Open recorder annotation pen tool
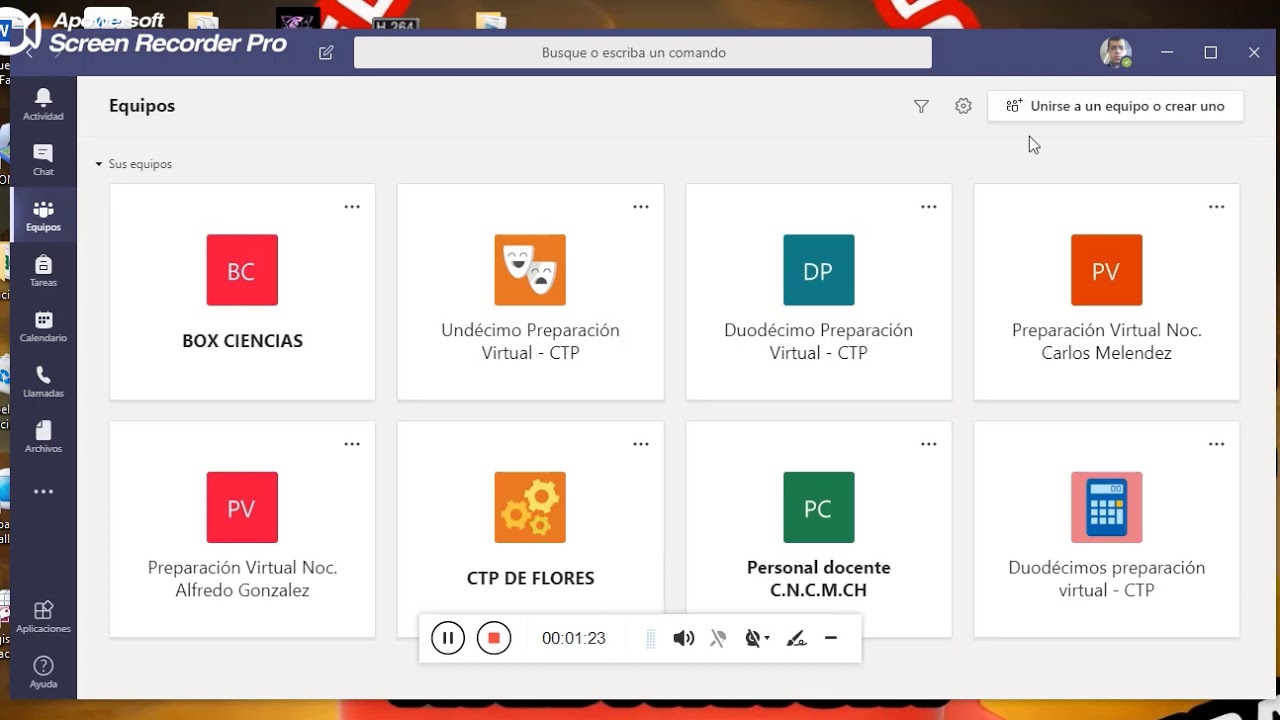 796,638
